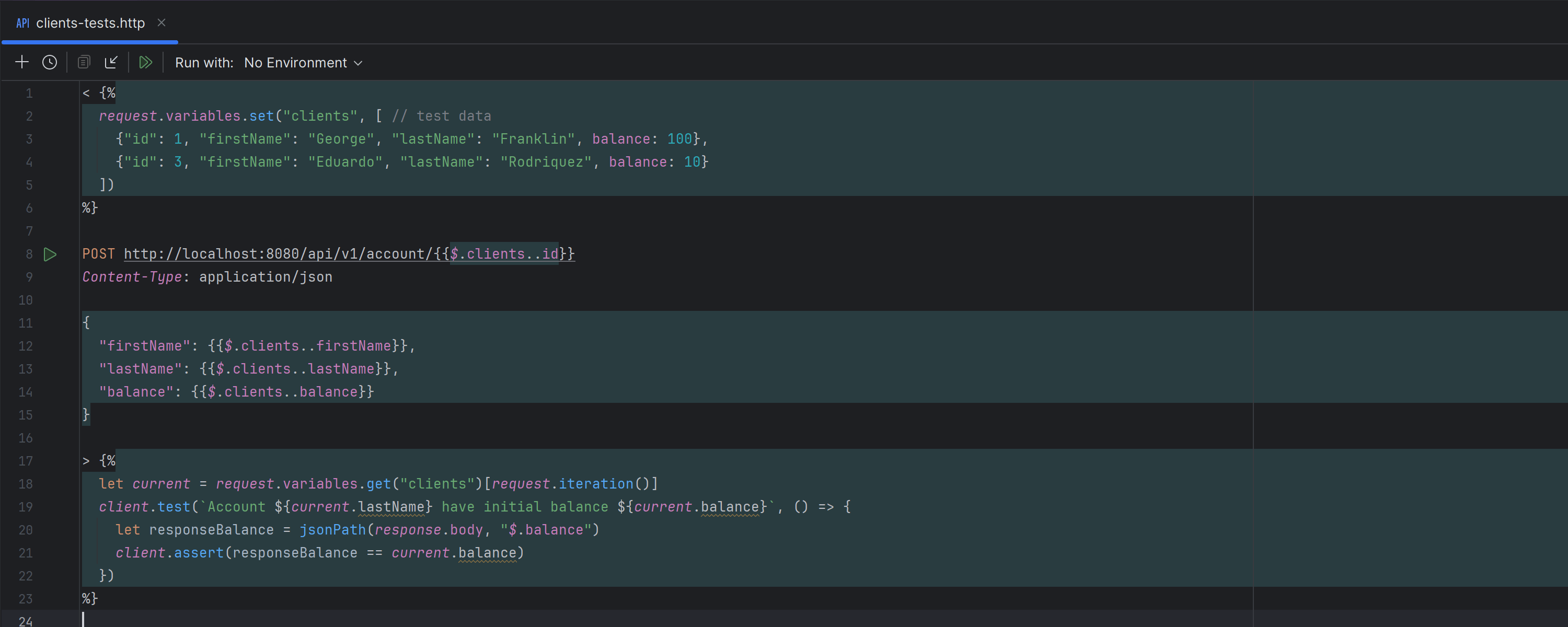Open the No Environment dropdown
1568x627 pixels.
(296, 63)
